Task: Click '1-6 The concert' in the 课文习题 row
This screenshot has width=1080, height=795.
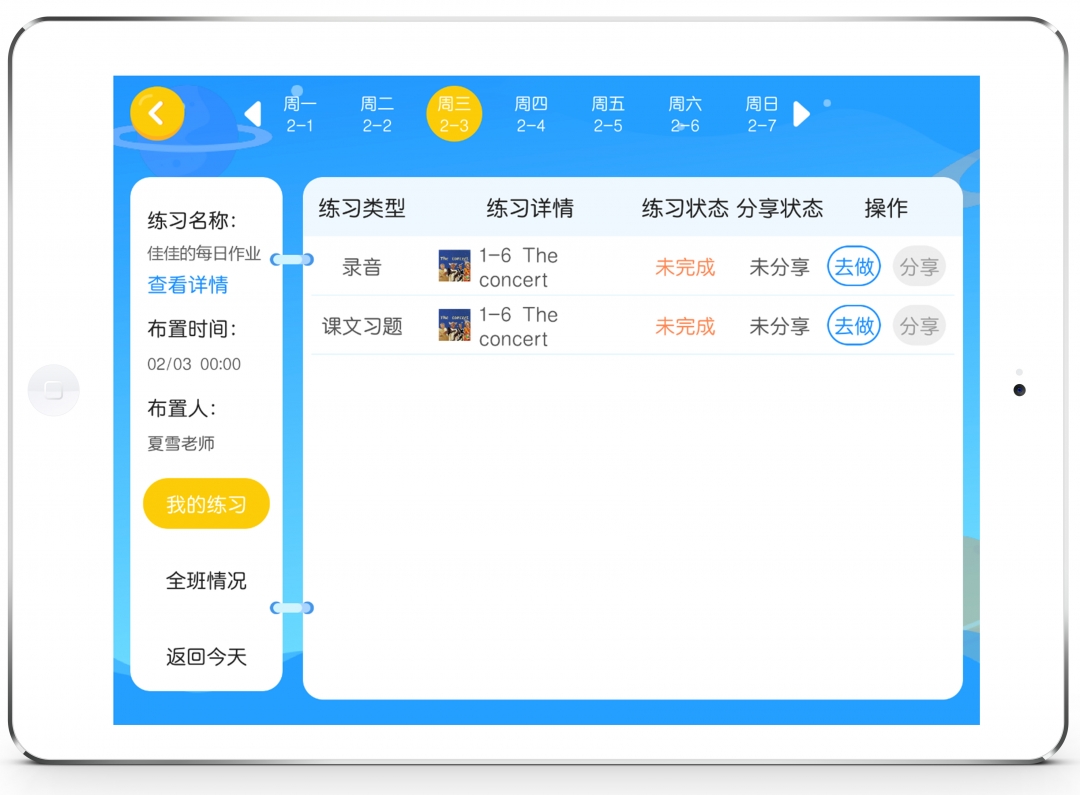Action: coord(519,327)
